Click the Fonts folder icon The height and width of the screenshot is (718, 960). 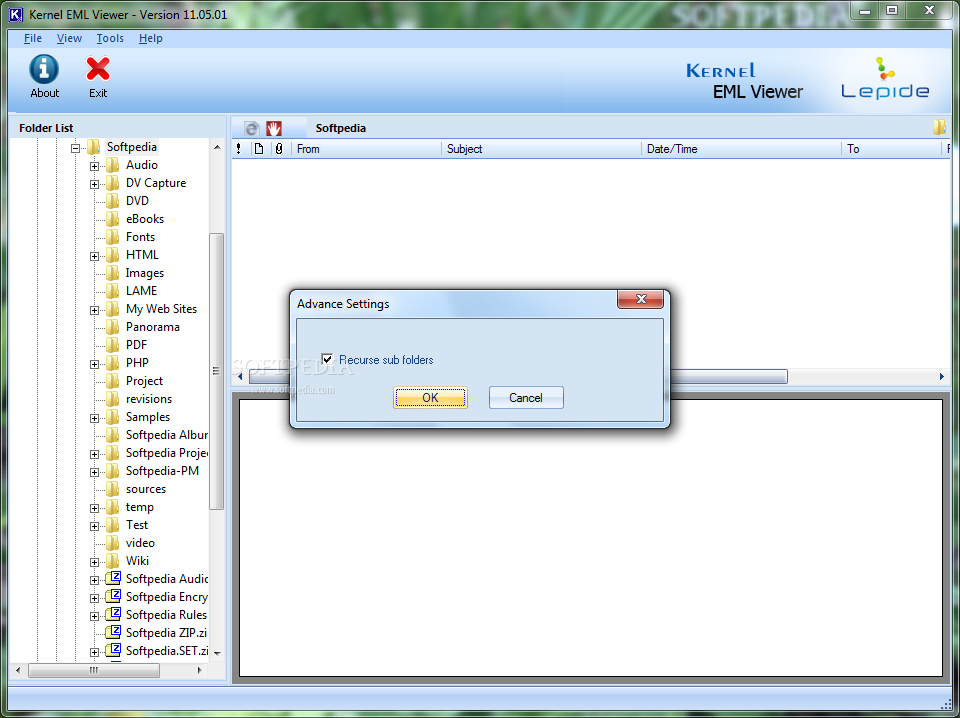(x=113, y=237)
